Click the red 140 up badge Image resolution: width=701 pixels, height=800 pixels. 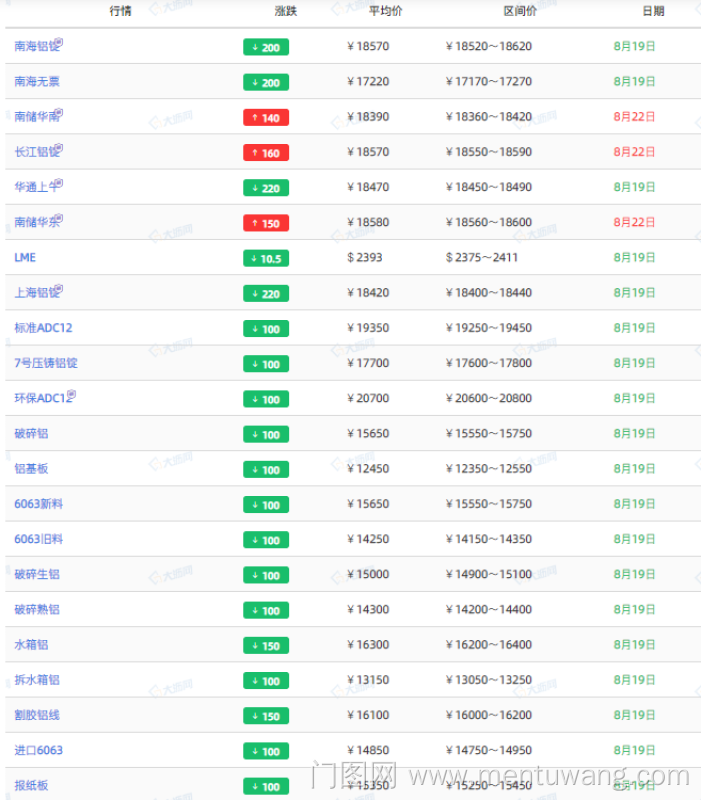coord(265,118)
